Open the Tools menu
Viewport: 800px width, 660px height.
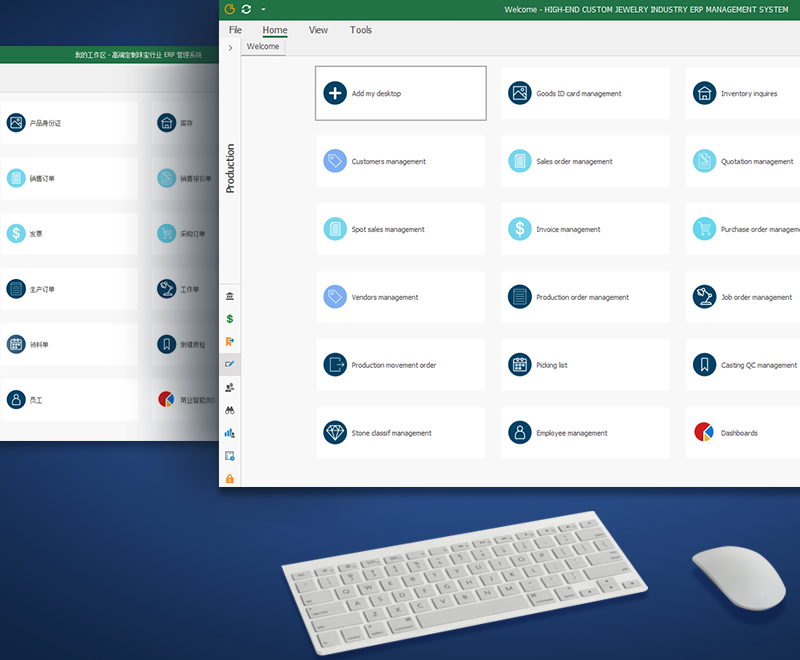point(361,30)
